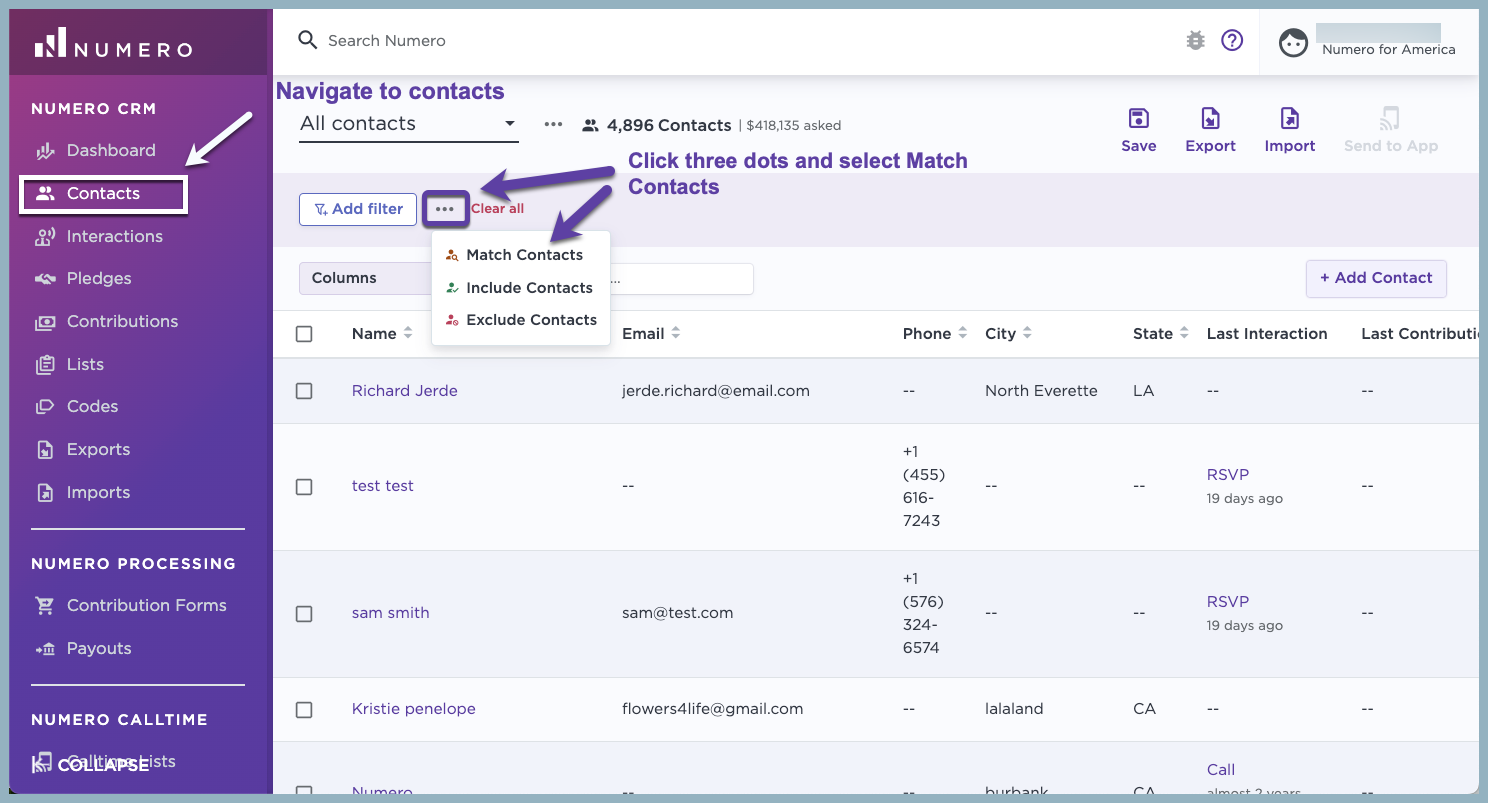Collapse the sidebar
The width and height of the screenshot is (1488, 803).
coord(90,765)
